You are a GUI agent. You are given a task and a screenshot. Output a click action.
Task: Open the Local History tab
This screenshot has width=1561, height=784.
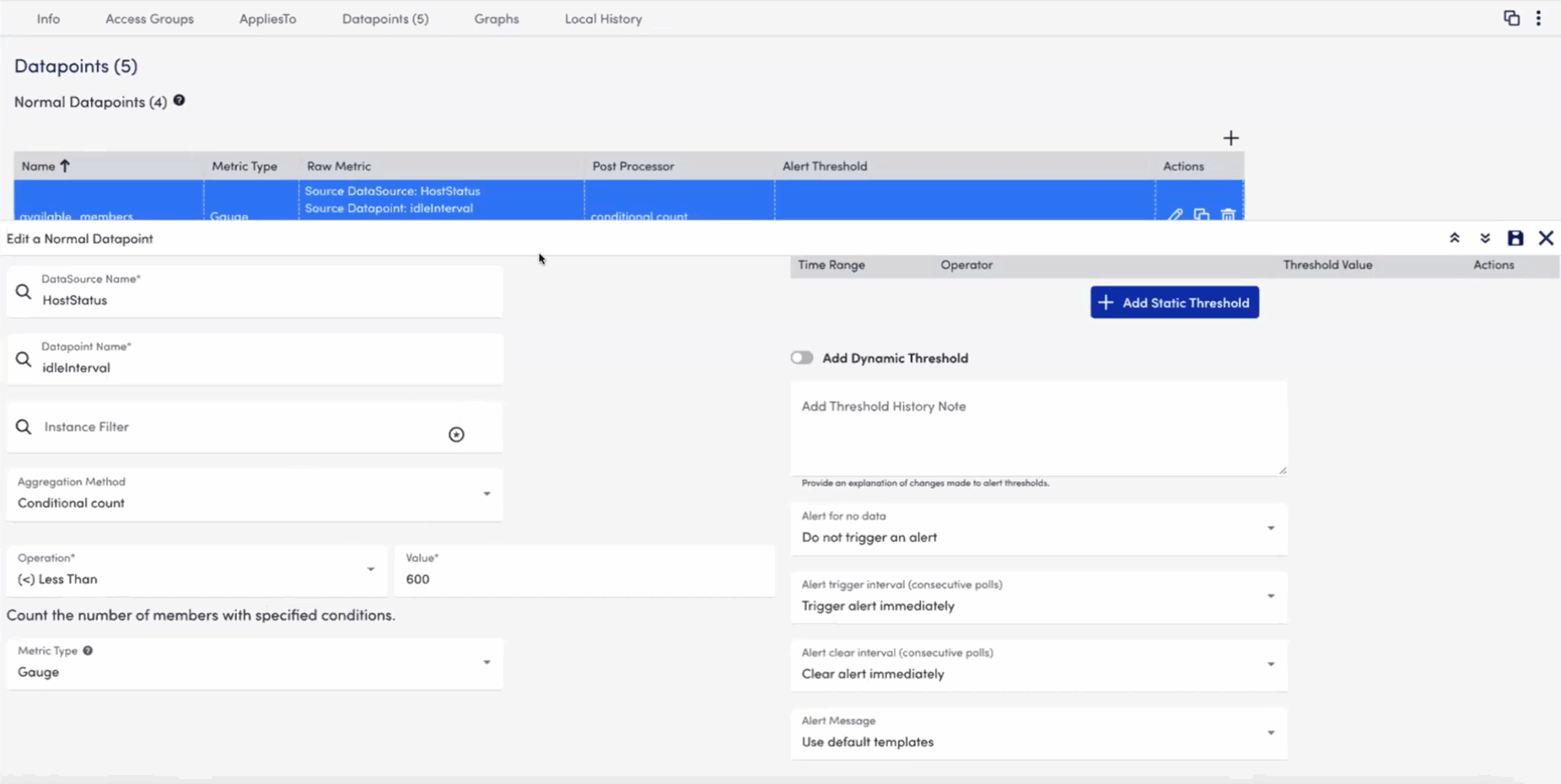click(603, 19)
